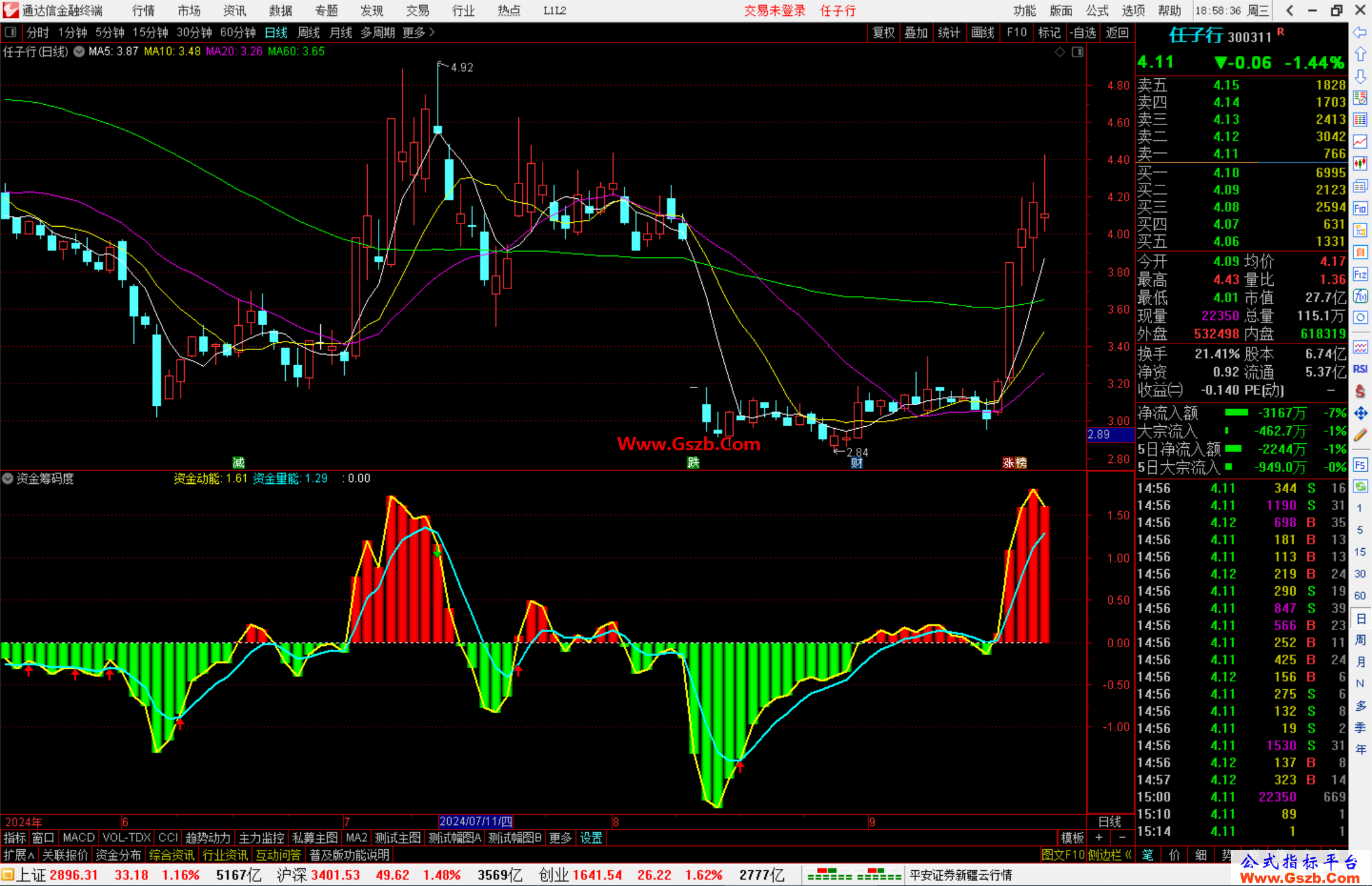The height and width of the screenshot is (886, 1372).
Task: Select MACD indicator tab
Action: (x=78, y=838)
